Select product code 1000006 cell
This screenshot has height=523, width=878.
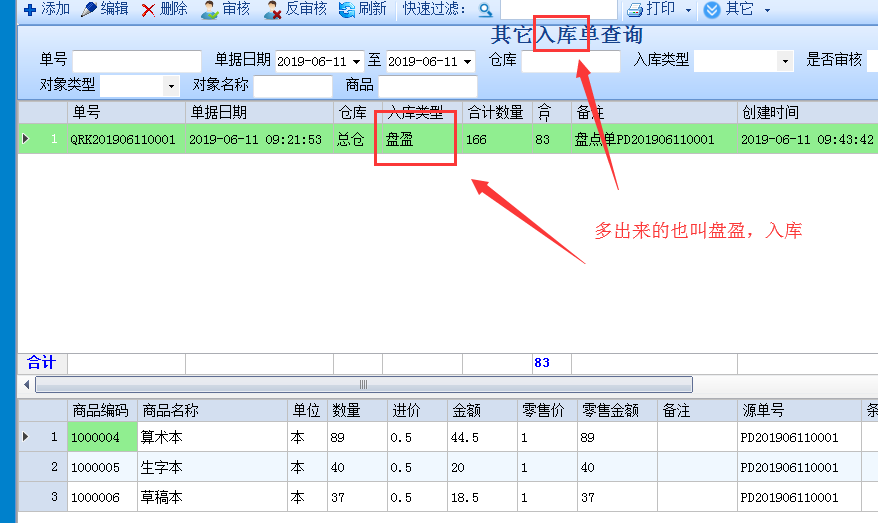[x=102, y=497]
